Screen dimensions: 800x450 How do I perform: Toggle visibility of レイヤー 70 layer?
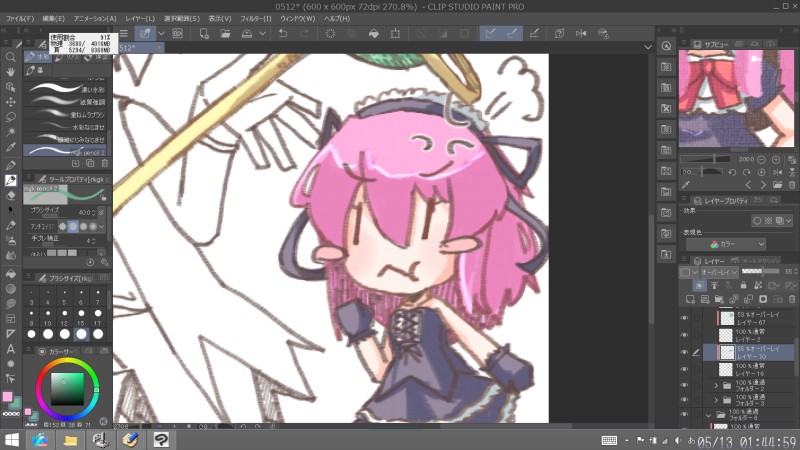point(684,352)
